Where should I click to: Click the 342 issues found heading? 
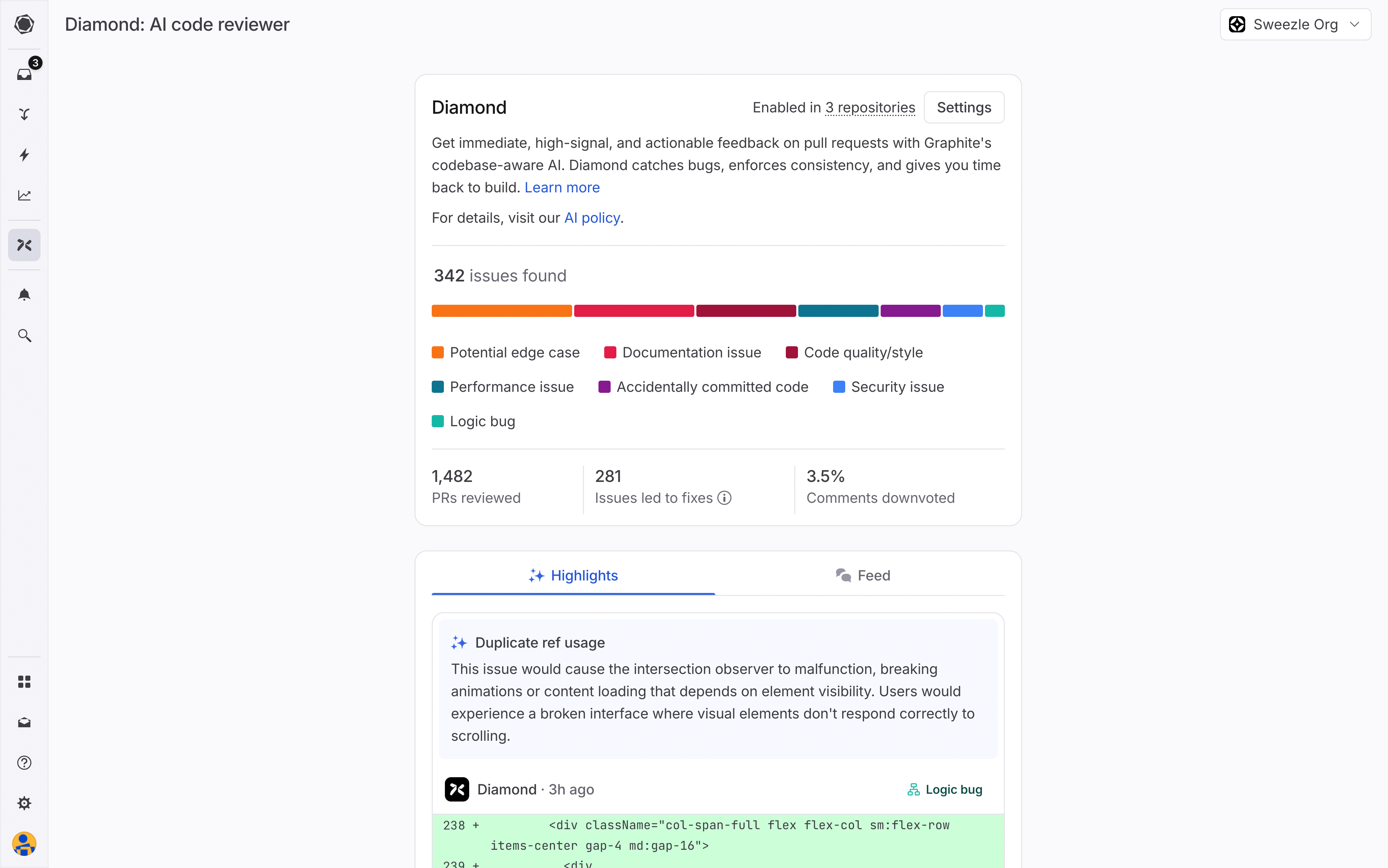(x=500, y=276)
